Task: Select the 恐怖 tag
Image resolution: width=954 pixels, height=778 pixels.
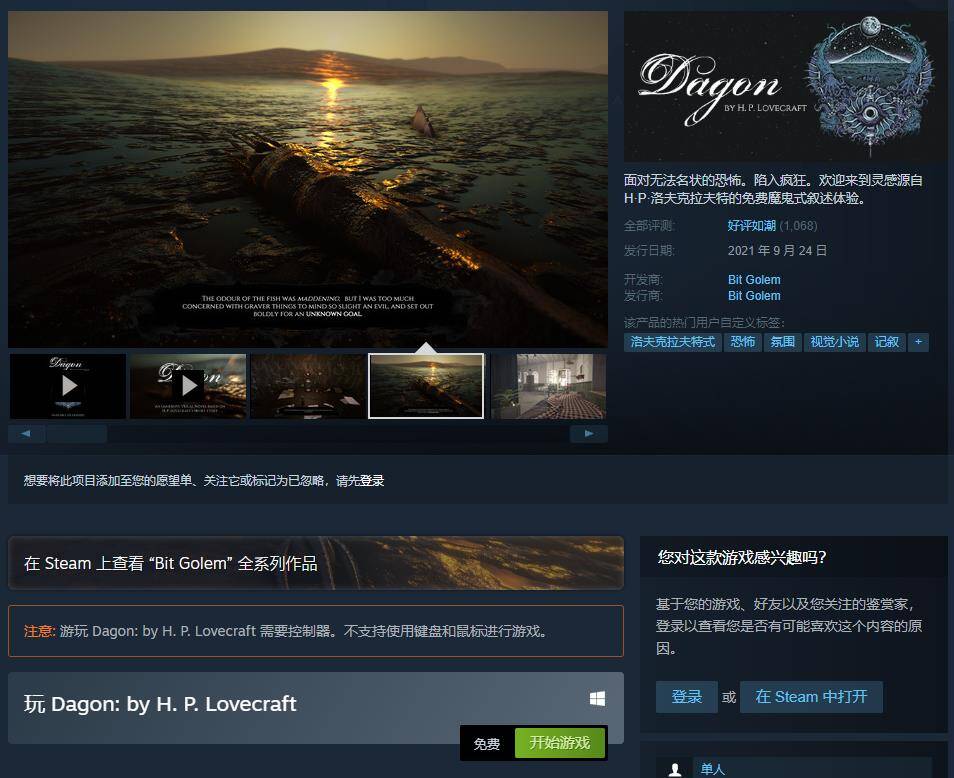Action: [743, 342]
